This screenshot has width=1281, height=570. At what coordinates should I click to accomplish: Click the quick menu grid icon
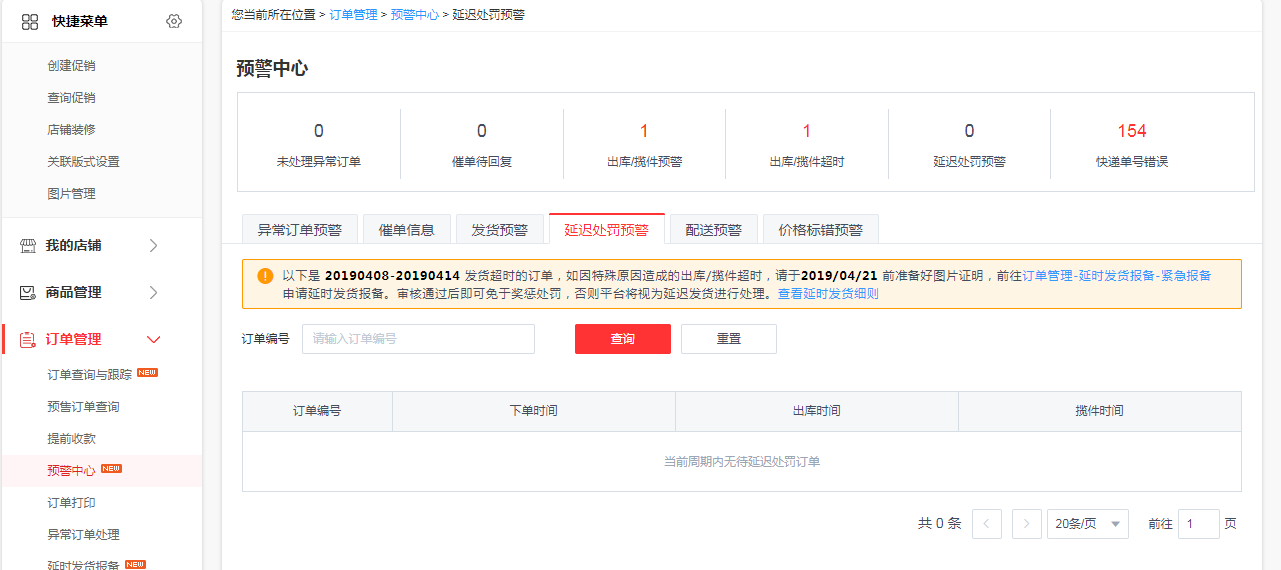(x=30, y=21)
